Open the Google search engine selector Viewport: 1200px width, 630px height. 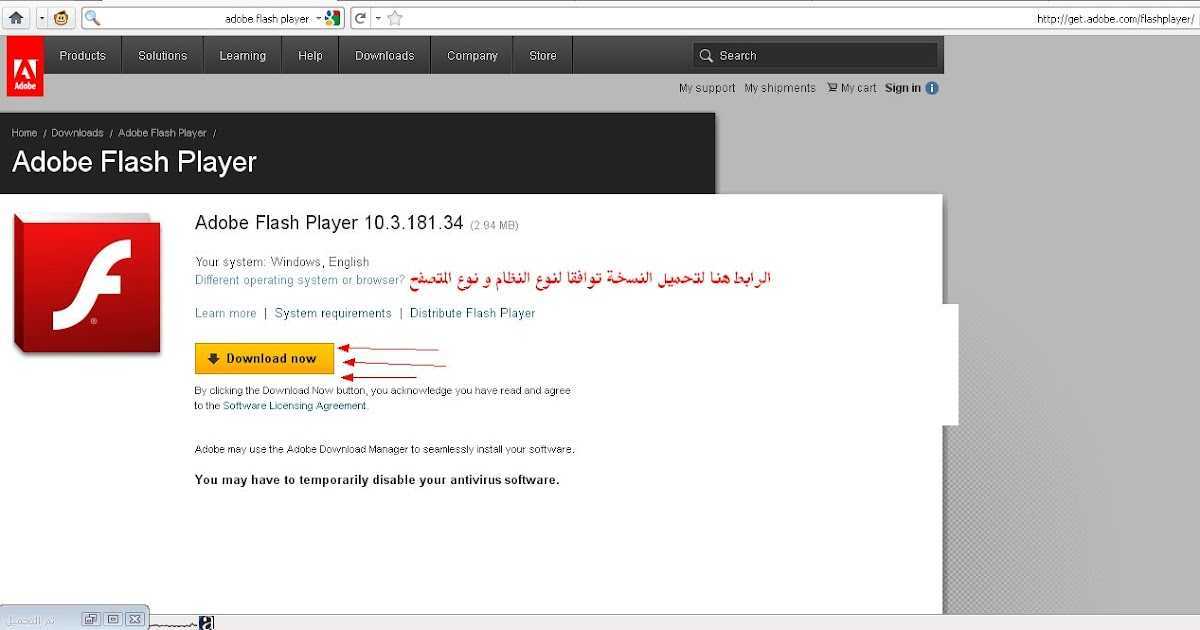[x=330, y=18]
